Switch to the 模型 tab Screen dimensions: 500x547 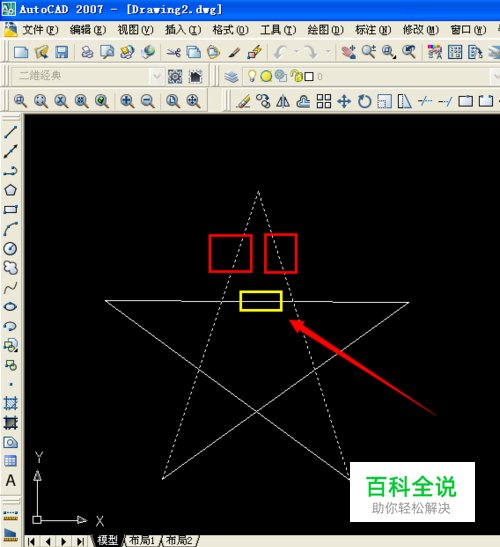click(107, 540)
